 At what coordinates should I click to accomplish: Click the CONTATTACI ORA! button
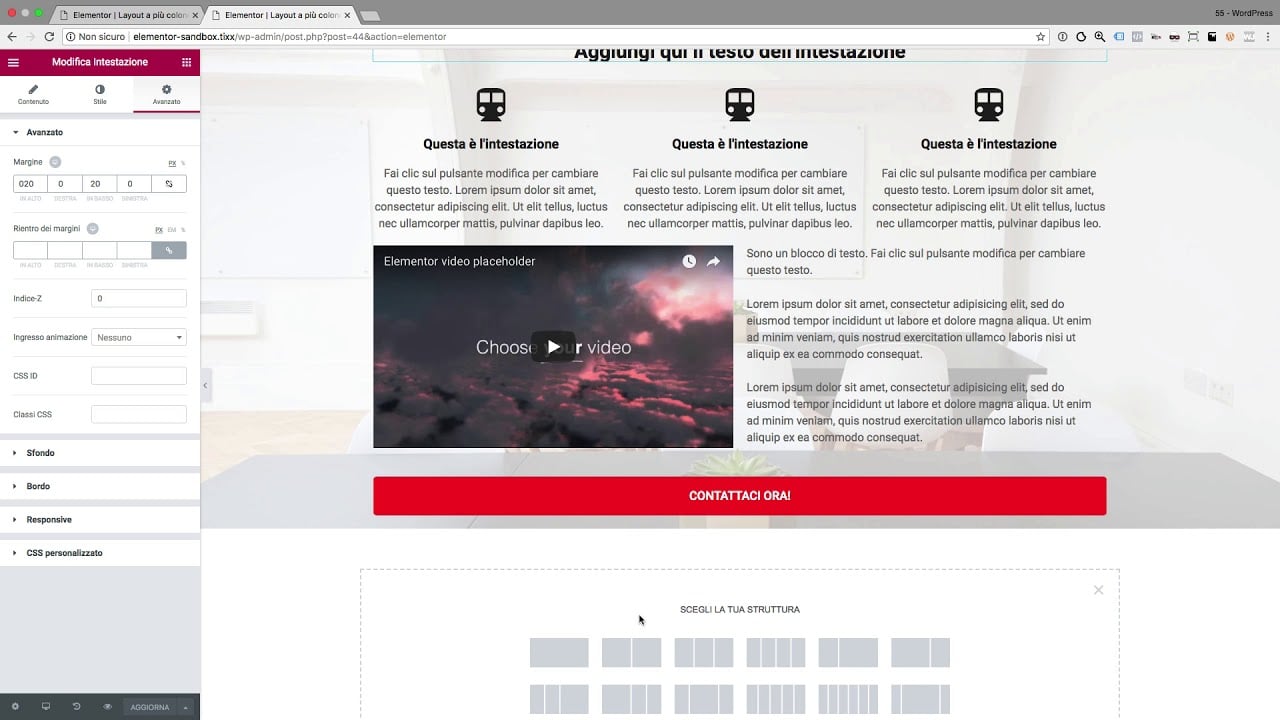(x=739, y=496)
